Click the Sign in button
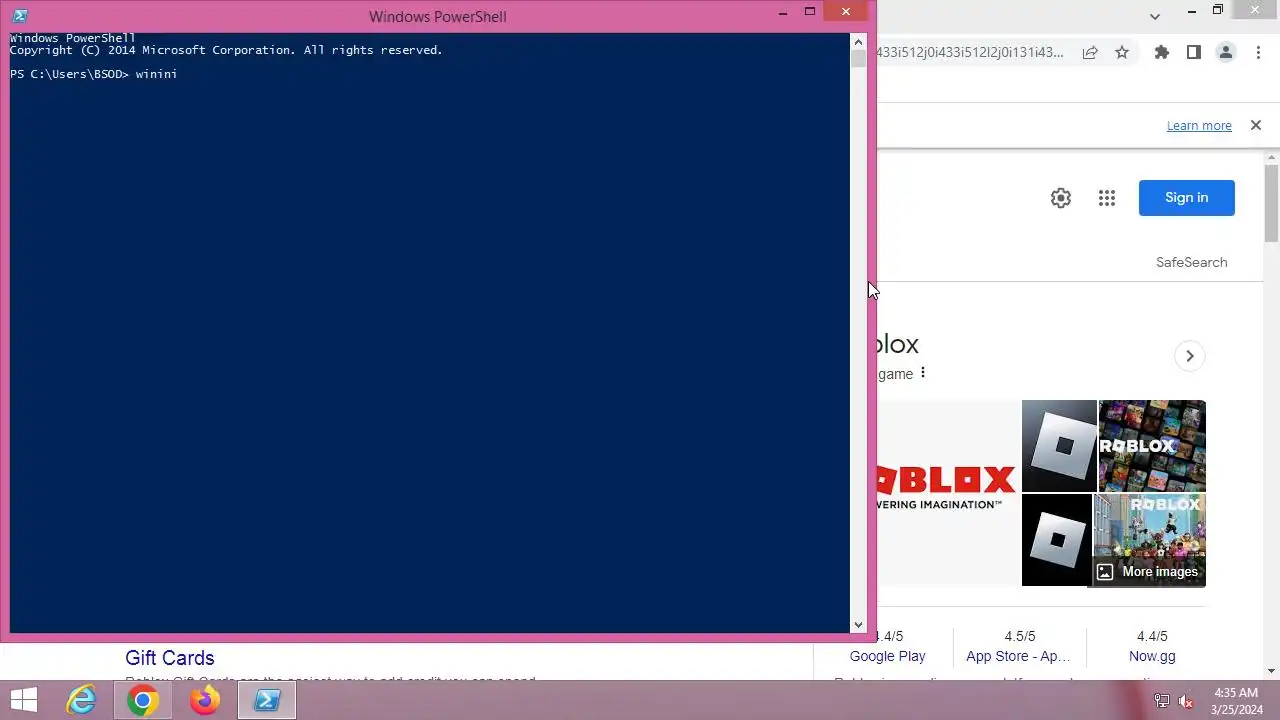 1187,198
